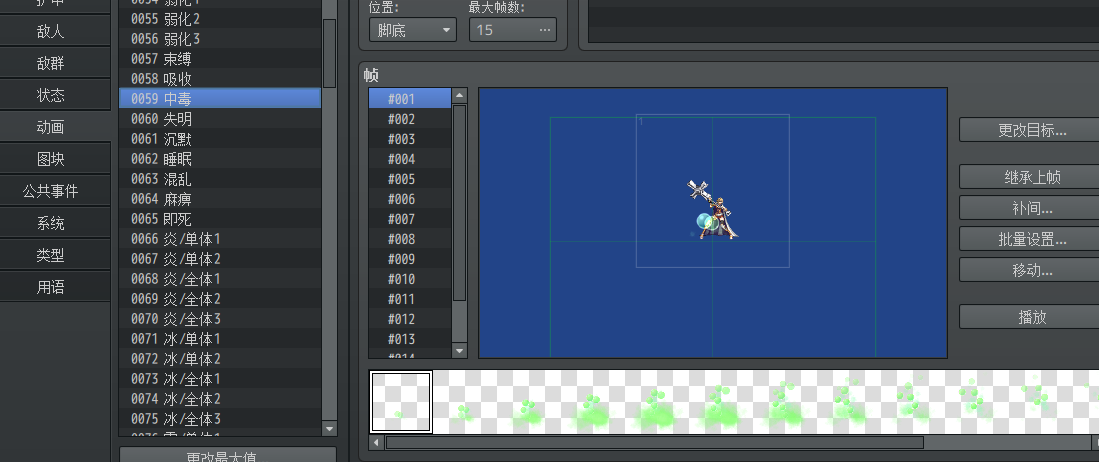
Task: Open the 补间... dialog
Action: (1029, 208)
